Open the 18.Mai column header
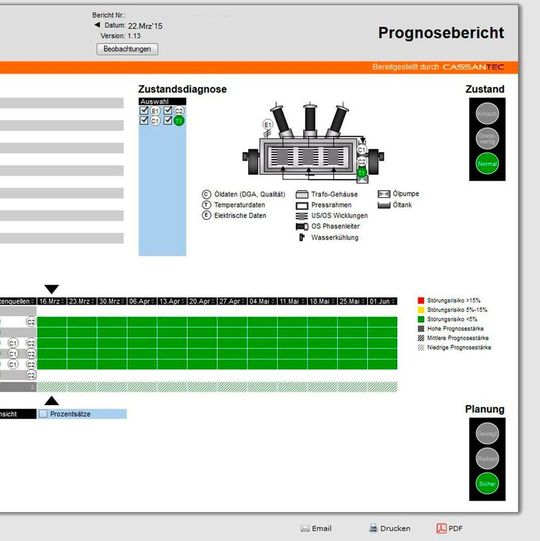 [x=322, y=301]
